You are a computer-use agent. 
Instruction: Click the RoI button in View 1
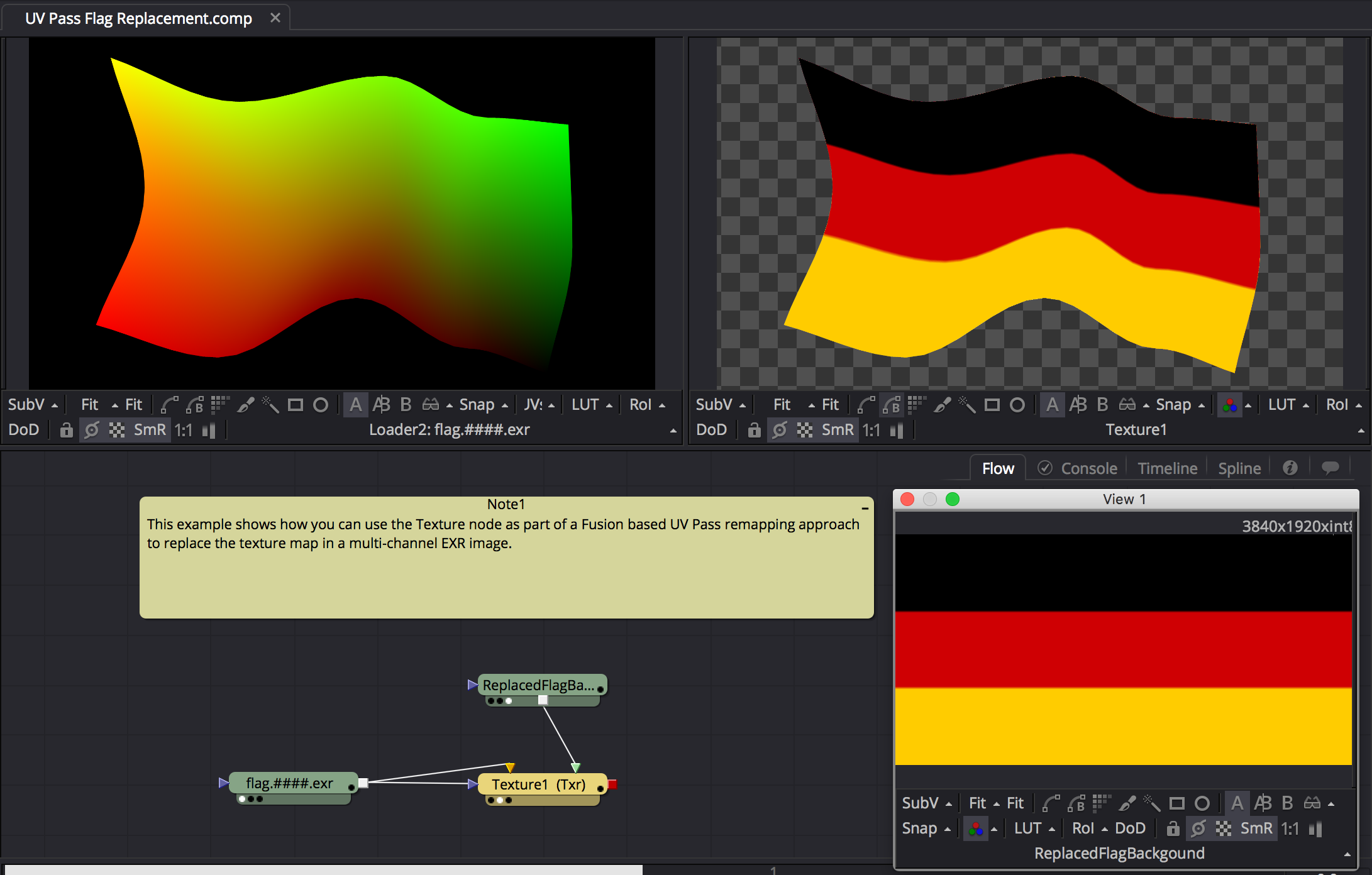point(1083,828)
